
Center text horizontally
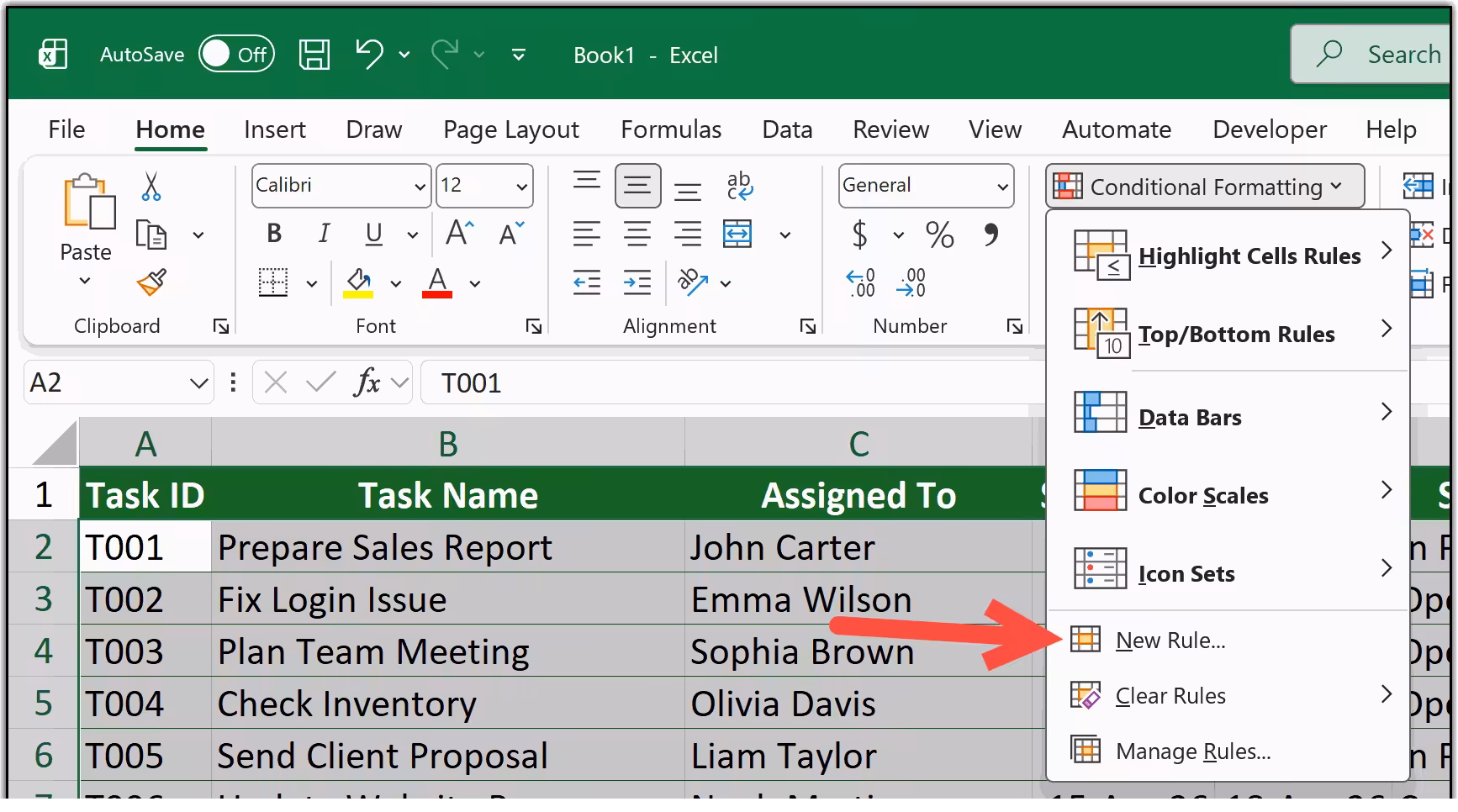(637, 234)
